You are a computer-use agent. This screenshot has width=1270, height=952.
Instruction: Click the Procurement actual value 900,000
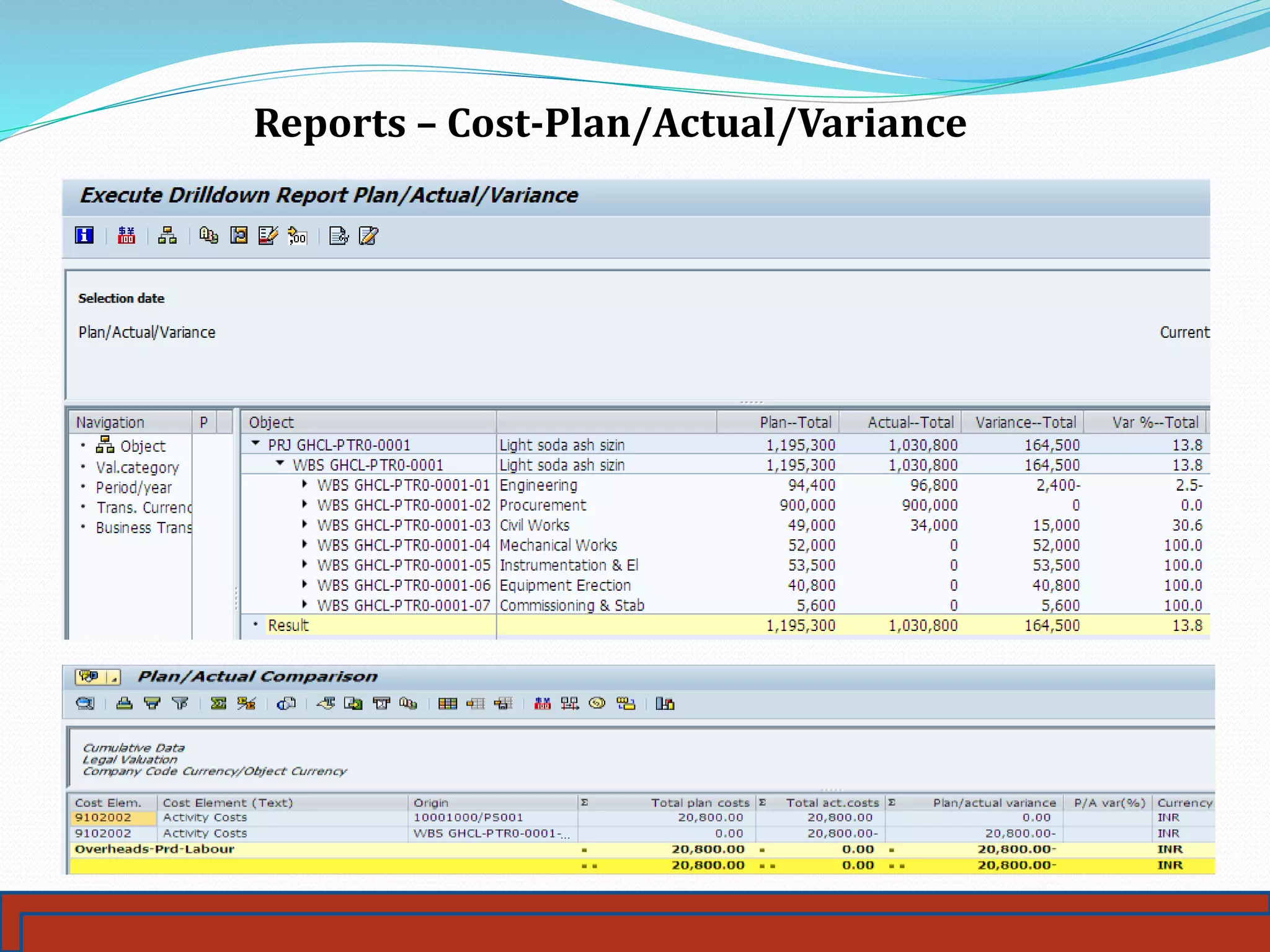pyautogui.click(x=930, y=506)
